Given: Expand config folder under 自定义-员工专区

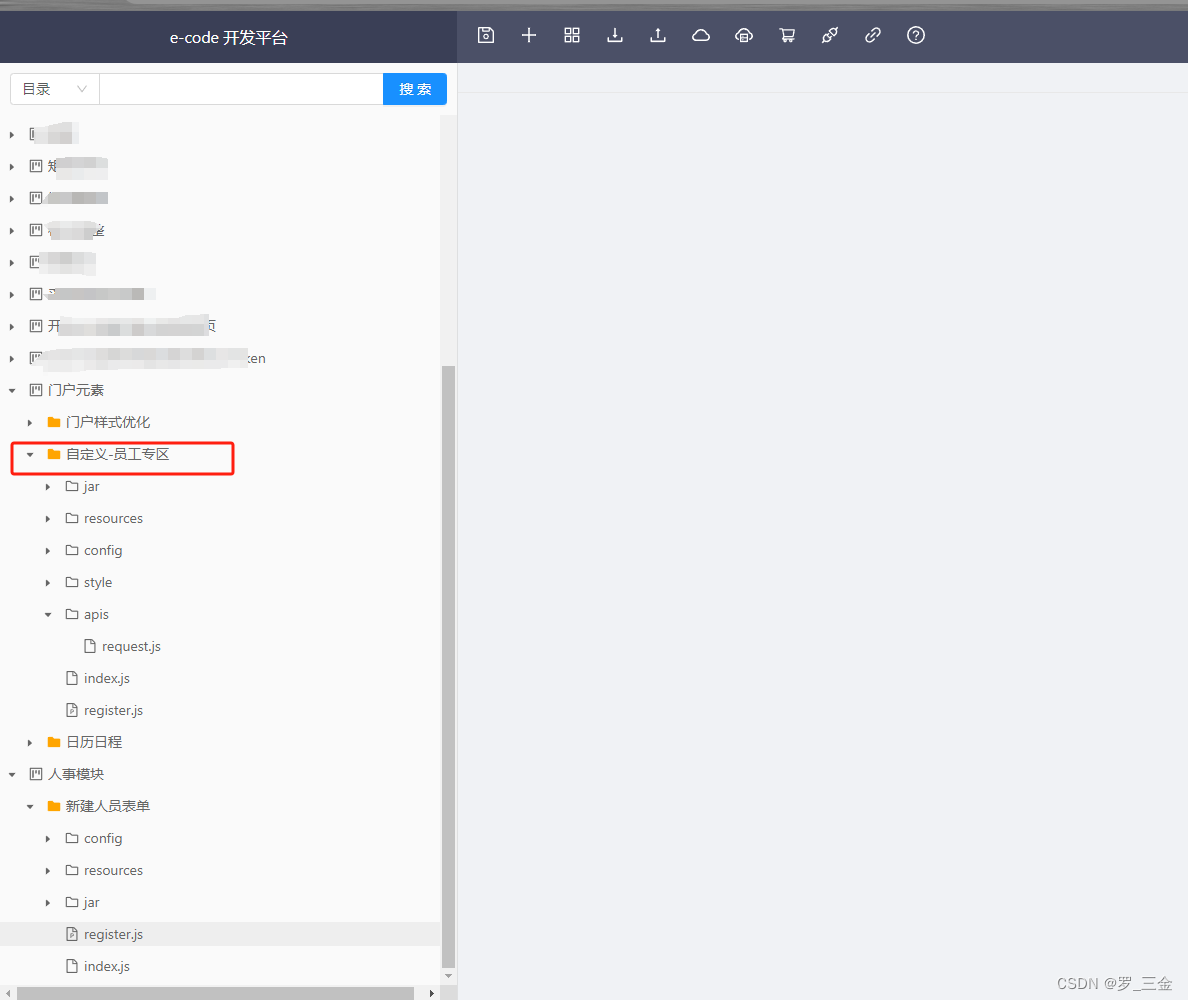Looking at the screenshot, I should click(48, 551).
